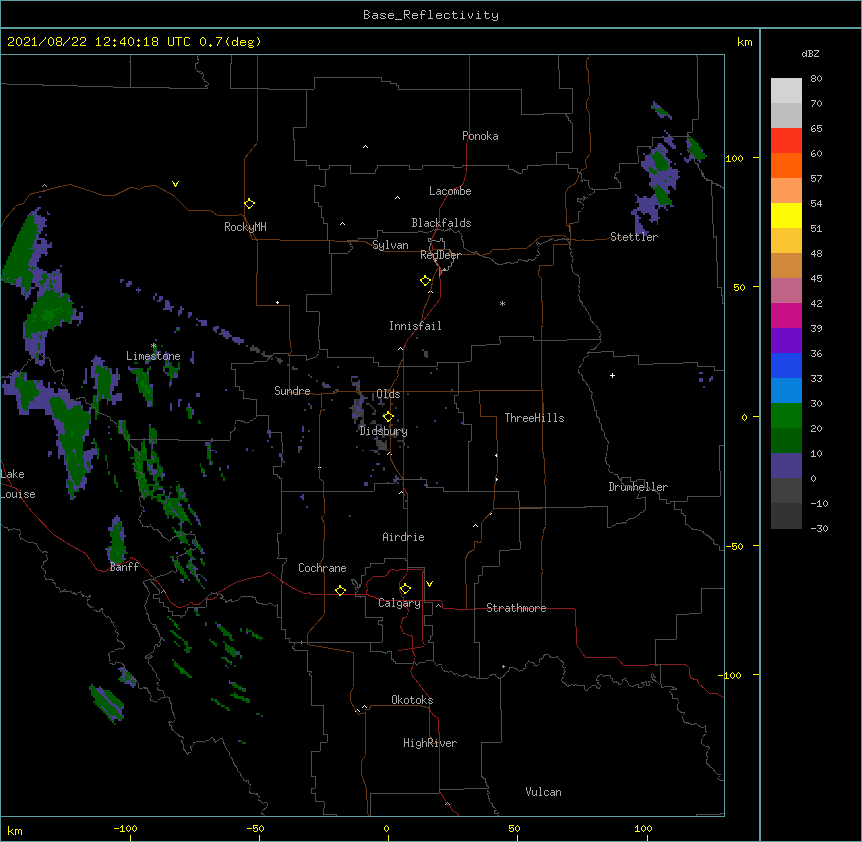Select the Blackfalds label
The height and width of the screenshot is (842, 862).
point(441,223)
